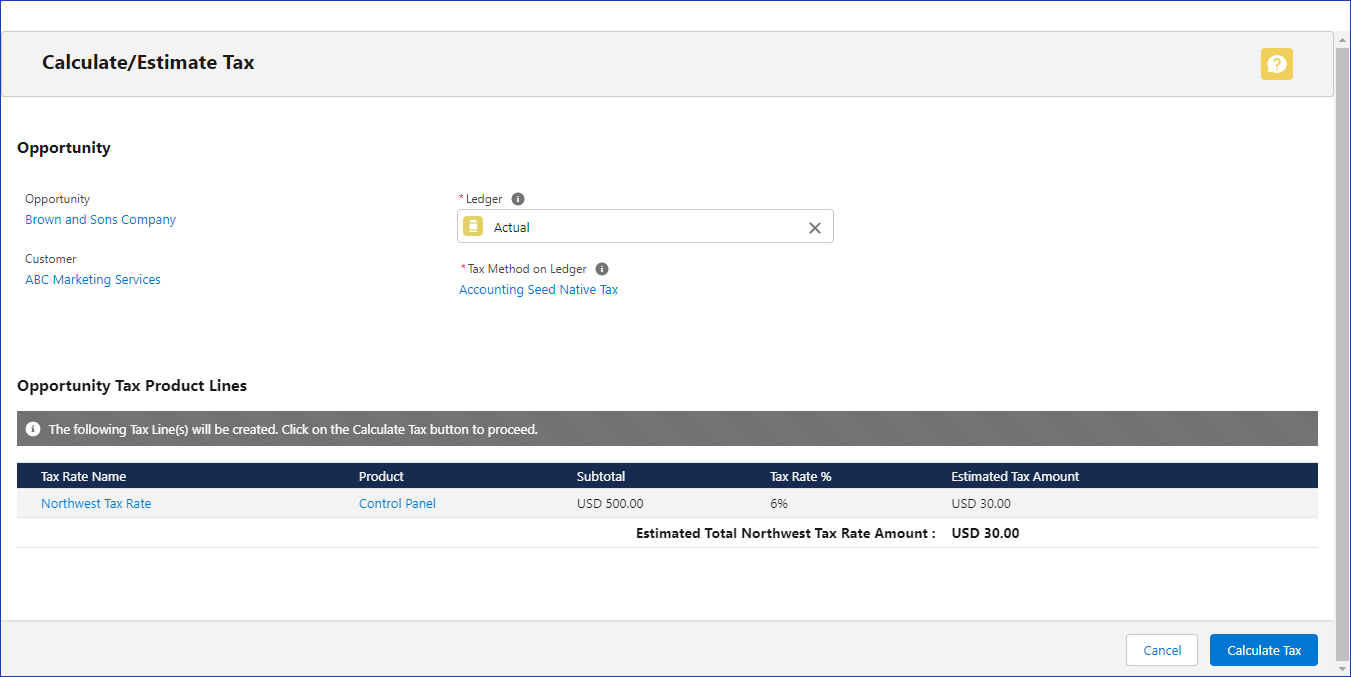This screenshot has width=1351, height=677.
Task: Click the Tax Rate Name column header
Action: pos(83,476)
